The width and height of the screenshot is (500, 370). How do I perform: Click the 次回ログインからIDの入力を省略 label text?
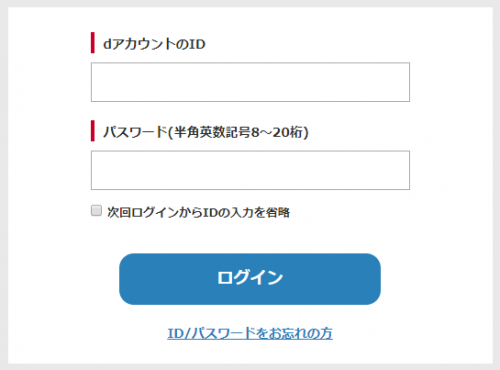point(198,212)
